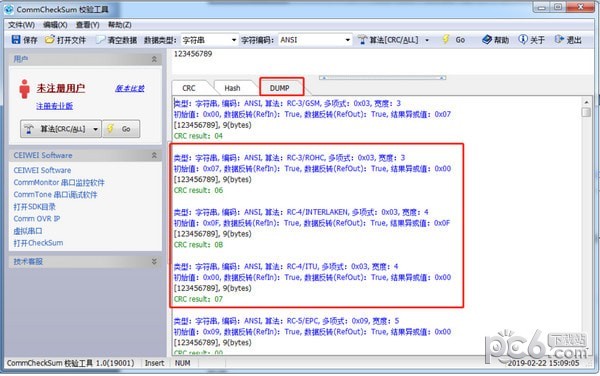Click toolbar 算法[CRC/ALL] button

(388, 40)
